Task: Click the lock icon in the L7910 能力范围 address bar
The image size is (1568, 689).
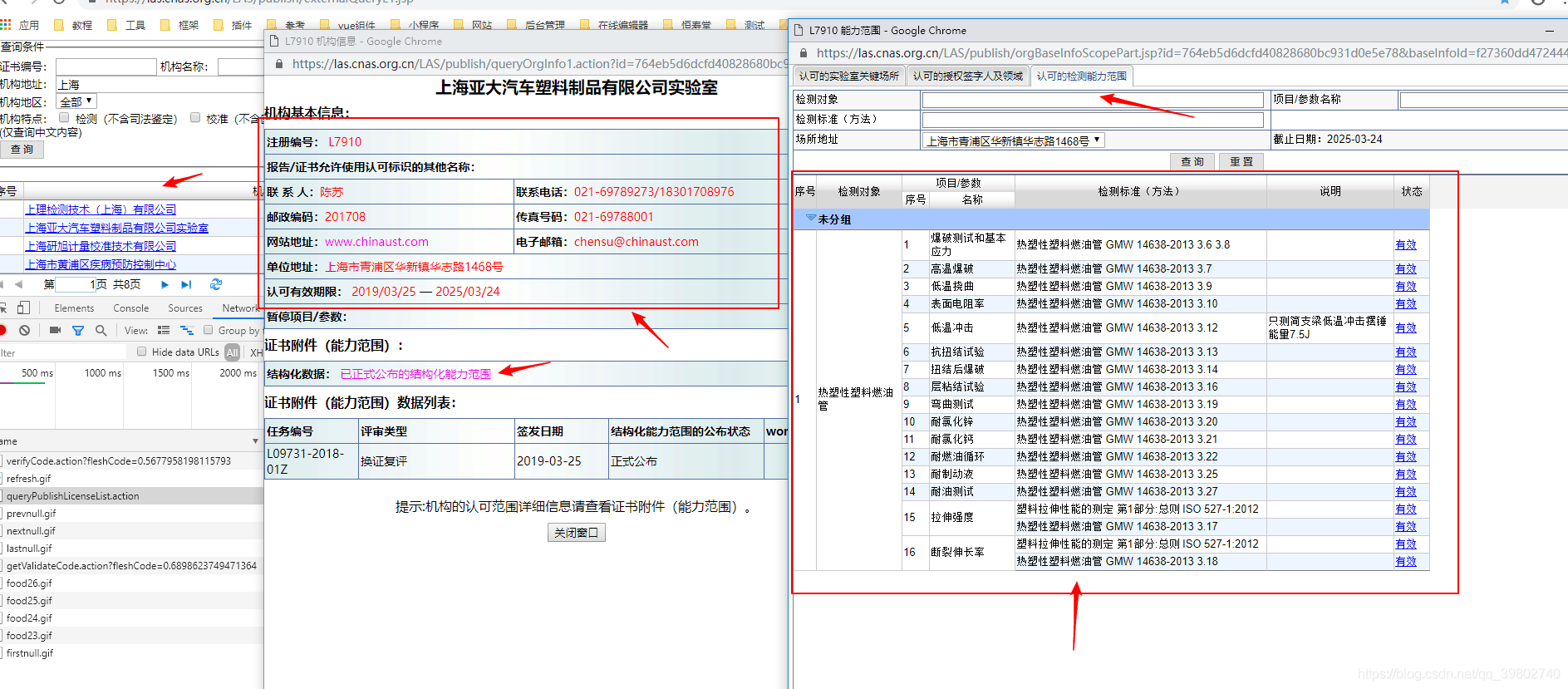Action: tap(804, 53)
